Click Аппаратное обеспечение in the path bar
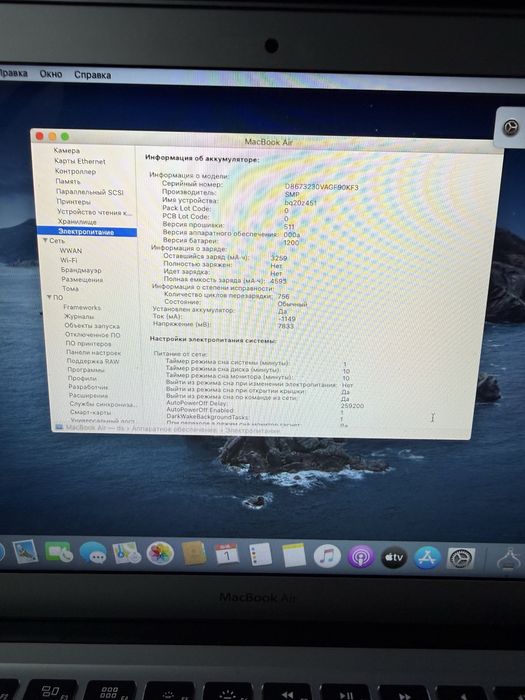This screenshot has height=700, width=525. pos(174,430)
